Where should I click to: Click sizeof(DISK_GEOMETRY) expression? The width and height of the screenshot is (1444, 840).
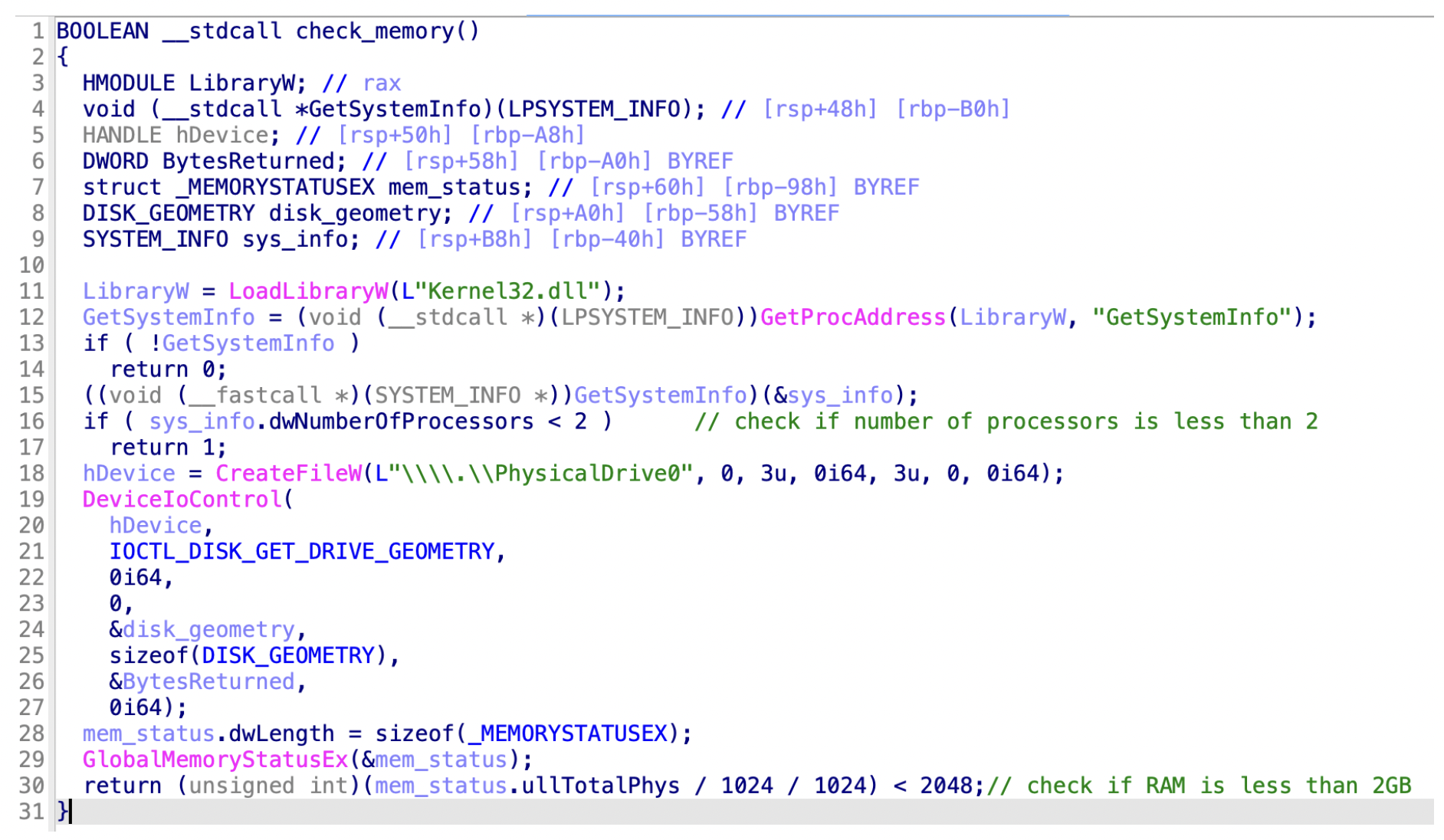248,656
